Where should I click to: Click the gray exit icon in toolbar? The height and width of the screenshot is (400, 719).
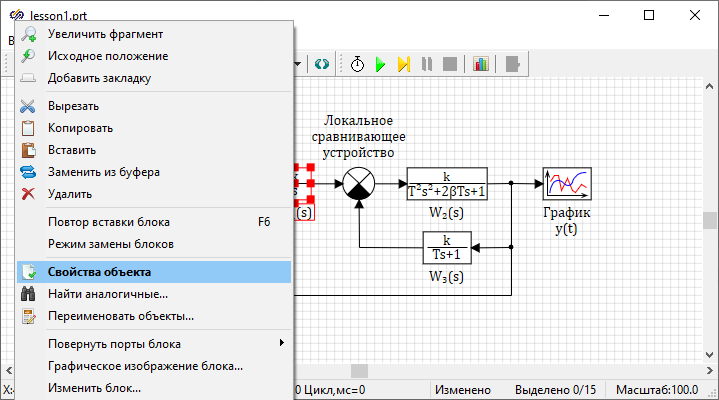tap(513, 64)
